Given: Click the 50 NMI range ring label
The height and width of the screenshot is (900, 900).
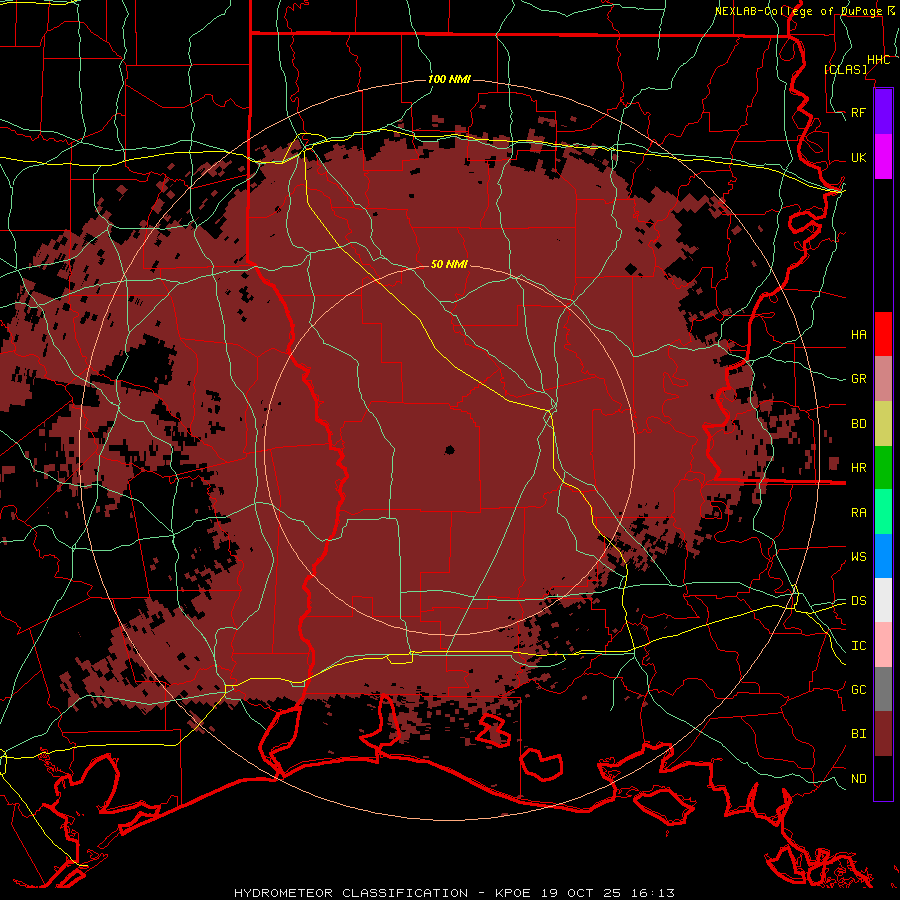Looking at the screenshot, I should coord(449,264).
